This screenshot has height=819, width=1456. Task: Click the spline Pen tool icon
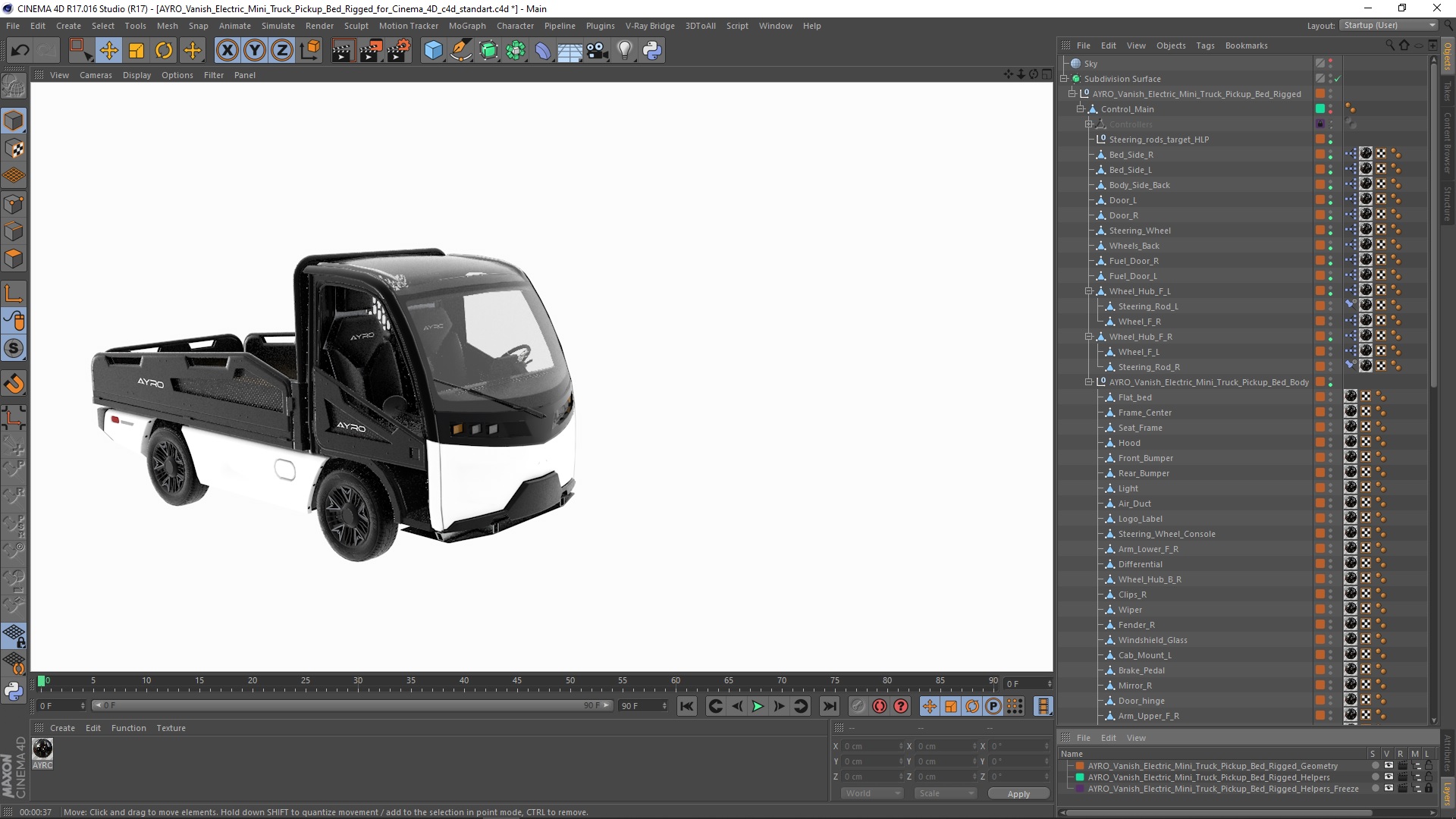click(x=461, y=51)
